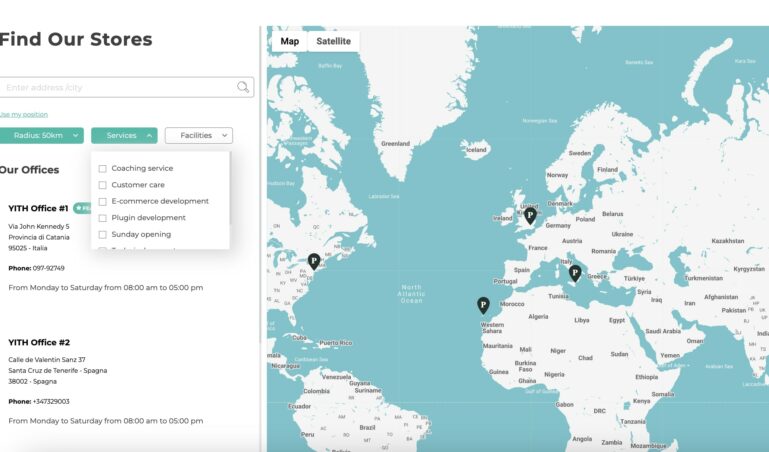769x452 pixels.
Task: Toggle the Sunday opening checkbox
Action: [x=103, y=235]
